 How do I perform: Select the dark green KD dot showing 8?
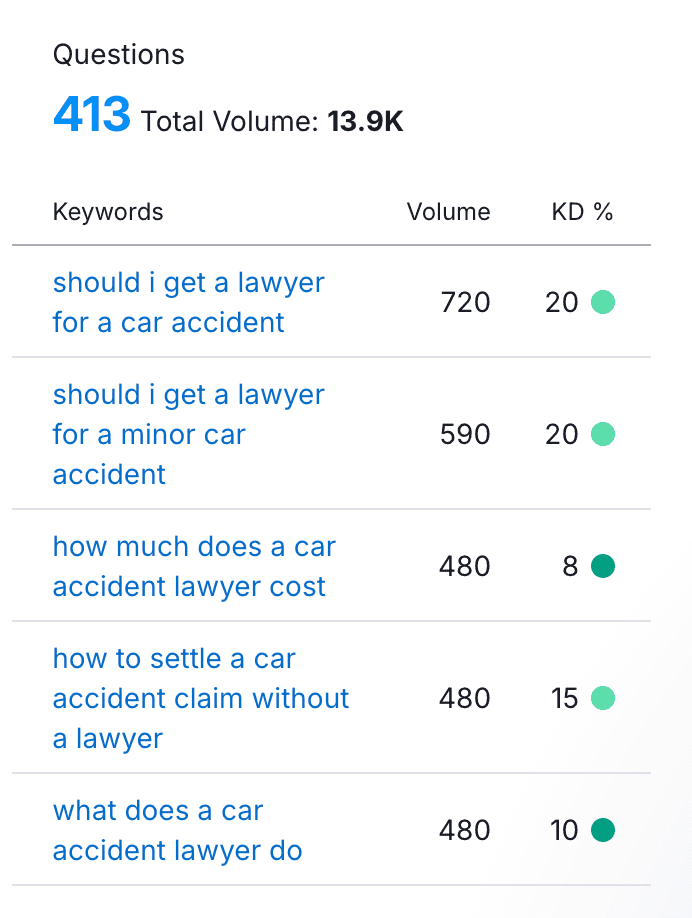click(x=603, y=566)
